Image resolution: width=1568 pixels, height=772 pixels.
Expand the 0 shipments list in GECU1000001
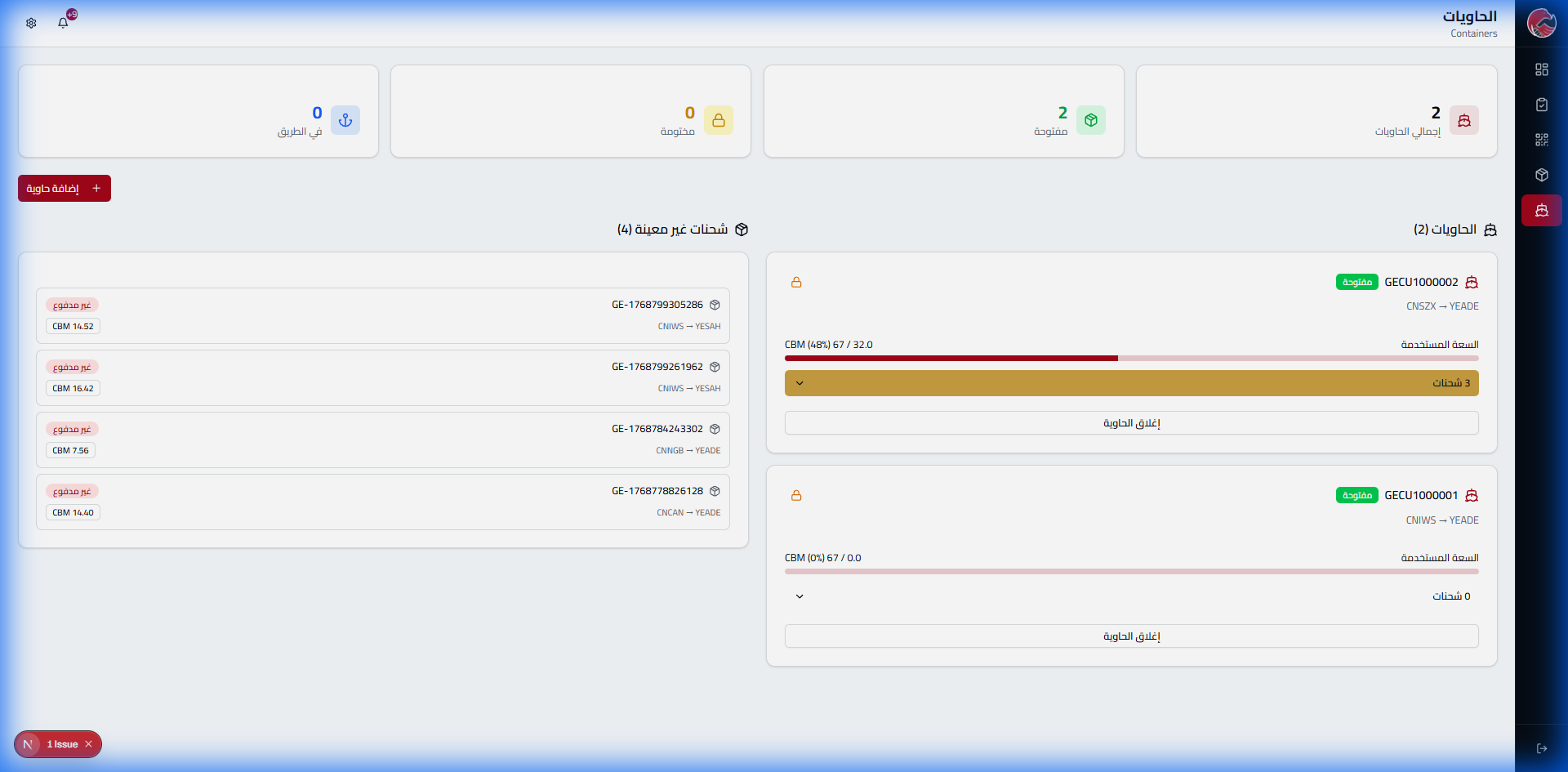(1131, 596)
